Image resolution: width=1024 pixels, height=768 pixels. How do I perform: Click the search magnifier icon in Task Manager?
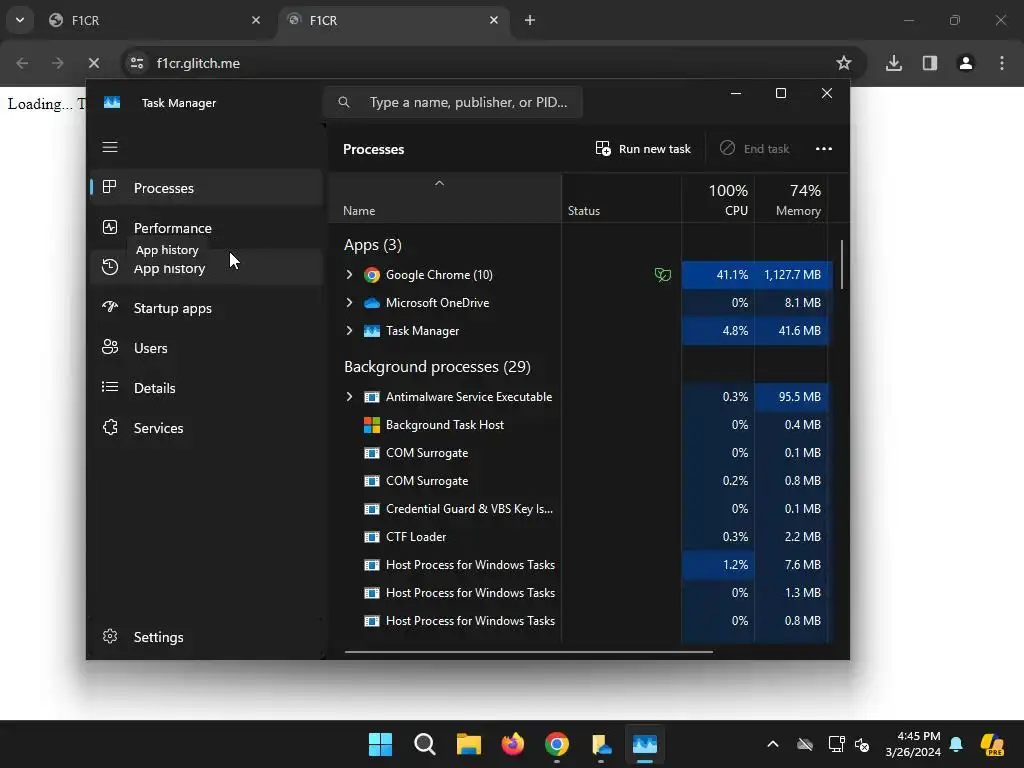344,103
